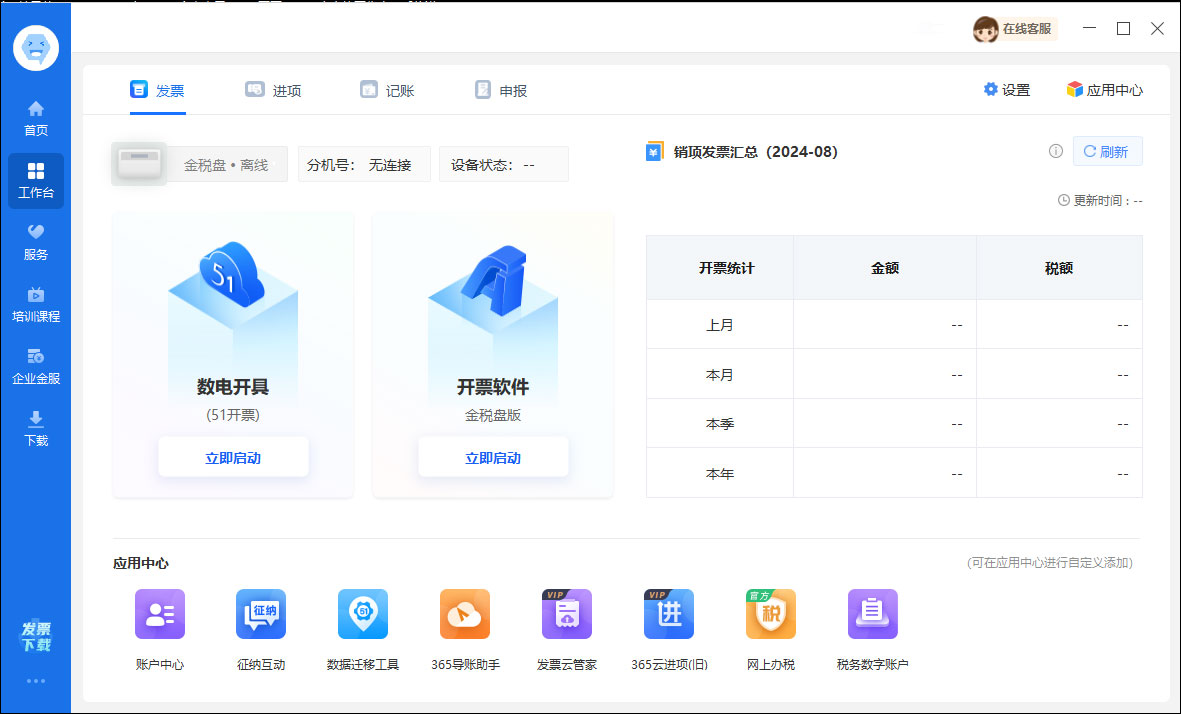1181x714 pixels.
Task: Switch to the 记账 tab
Action: tap(387, 90)
